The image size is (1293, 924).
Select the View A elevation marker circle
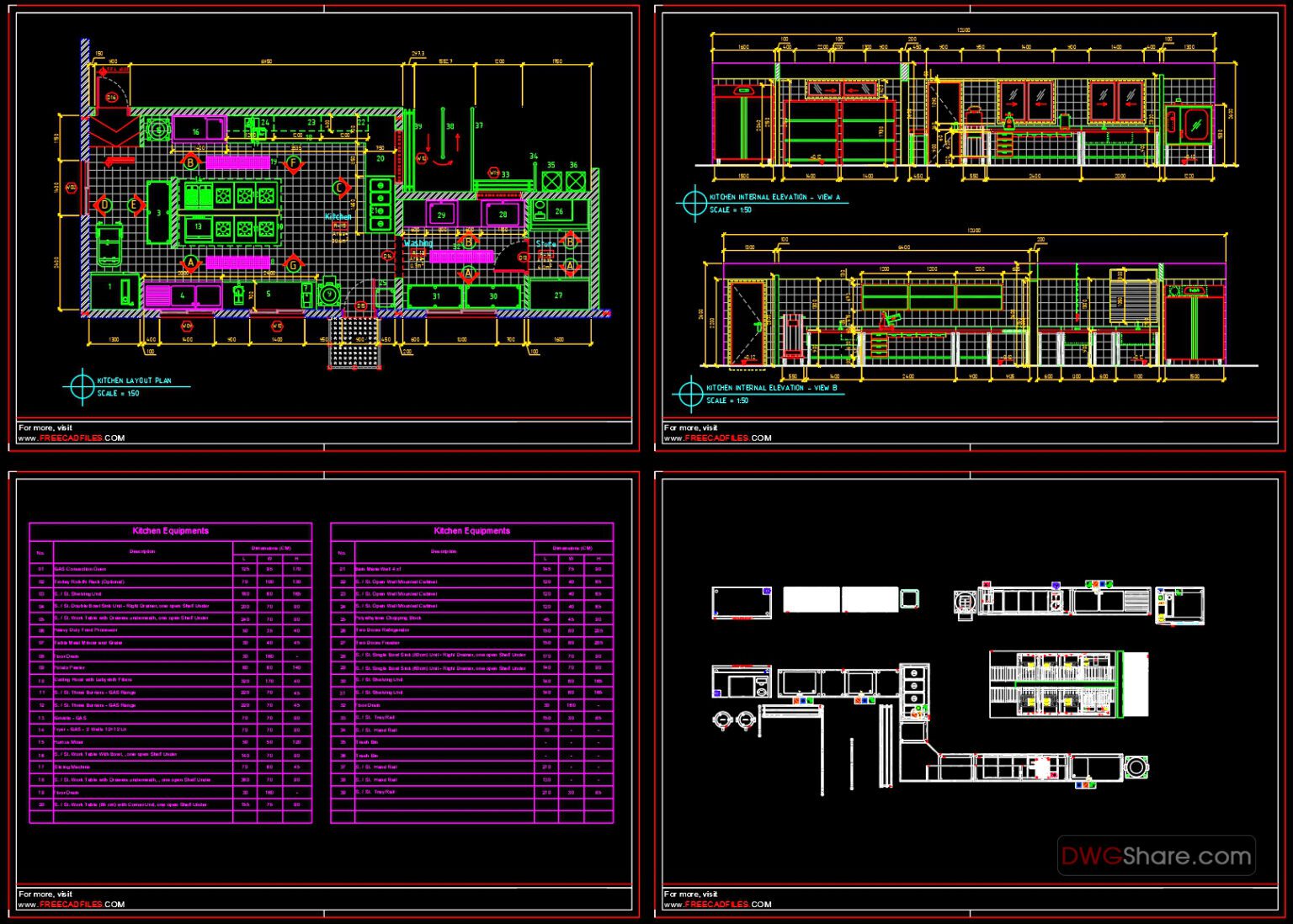[694, 201]
